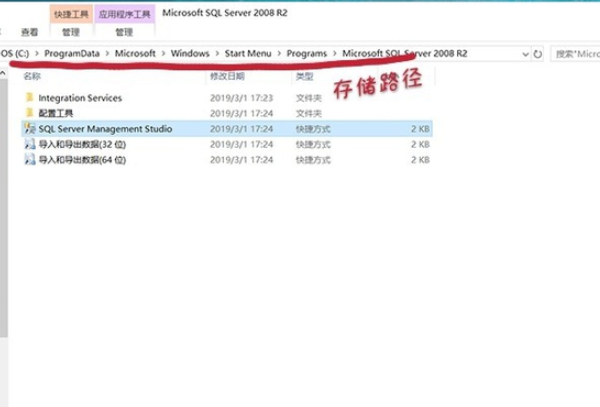Click the 2 KB size of Management Studio
This screenshot has width=600, height=407.
tap(420, 129)
